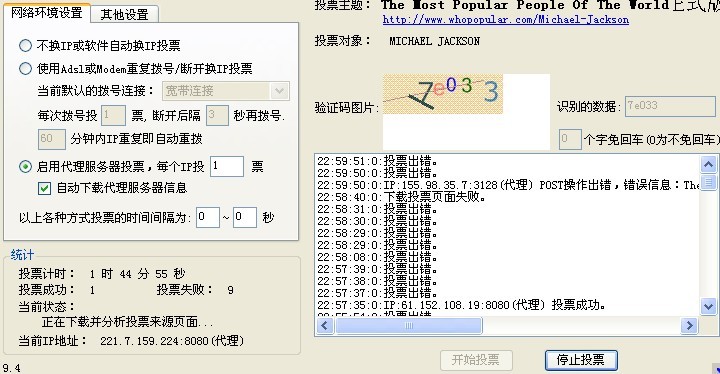720x374 pixels.
Task: Click the log scroll down arrow
Action: point(708,306)
